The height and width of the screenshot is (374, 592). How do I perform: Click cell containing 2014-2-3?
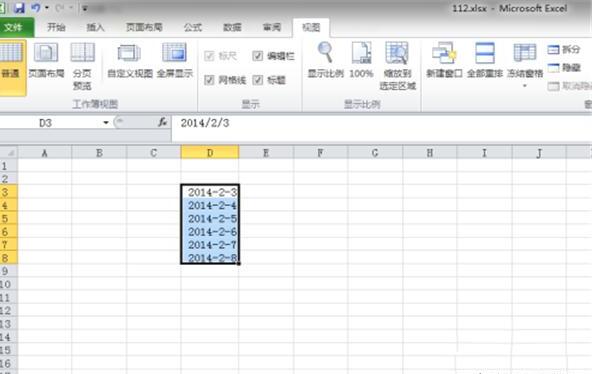click(210, 192)
